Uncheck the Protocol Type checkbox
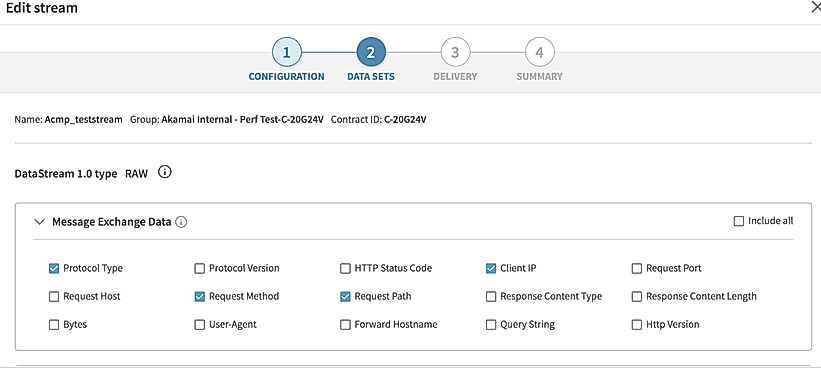The image size is (821, 368). click(54, 269)
